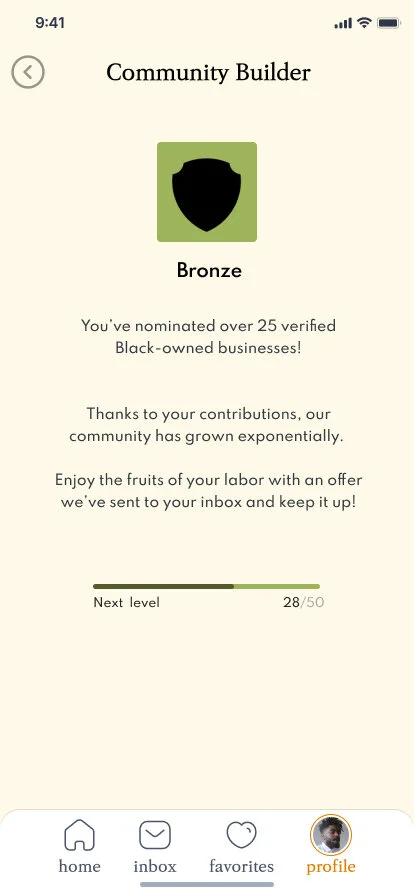Viewport: 414px width, 896px height.
Task: Tap the 28/50 progress count
Action: click(304, 602)
